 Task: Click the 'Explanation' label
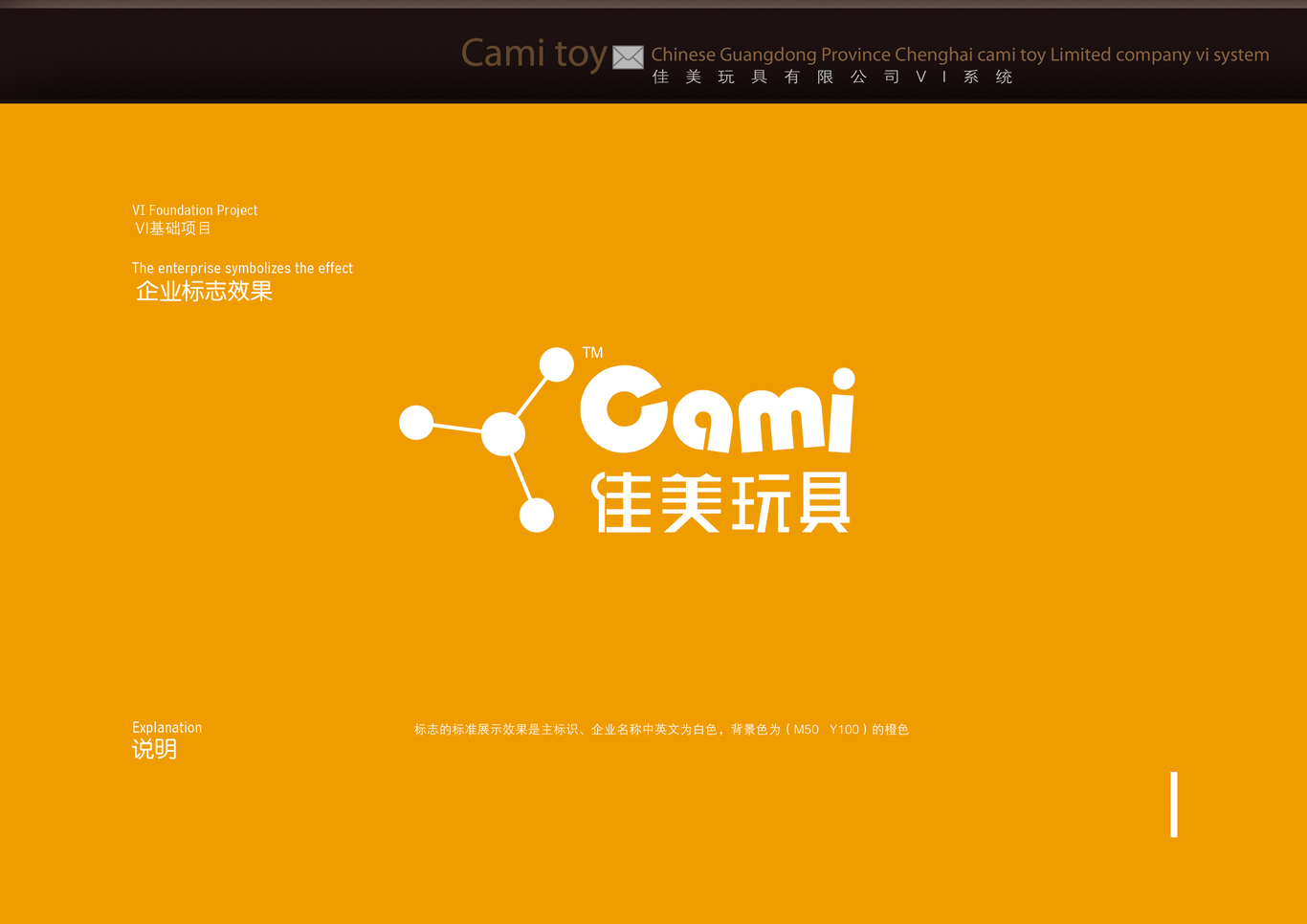[x=167, y=728]
